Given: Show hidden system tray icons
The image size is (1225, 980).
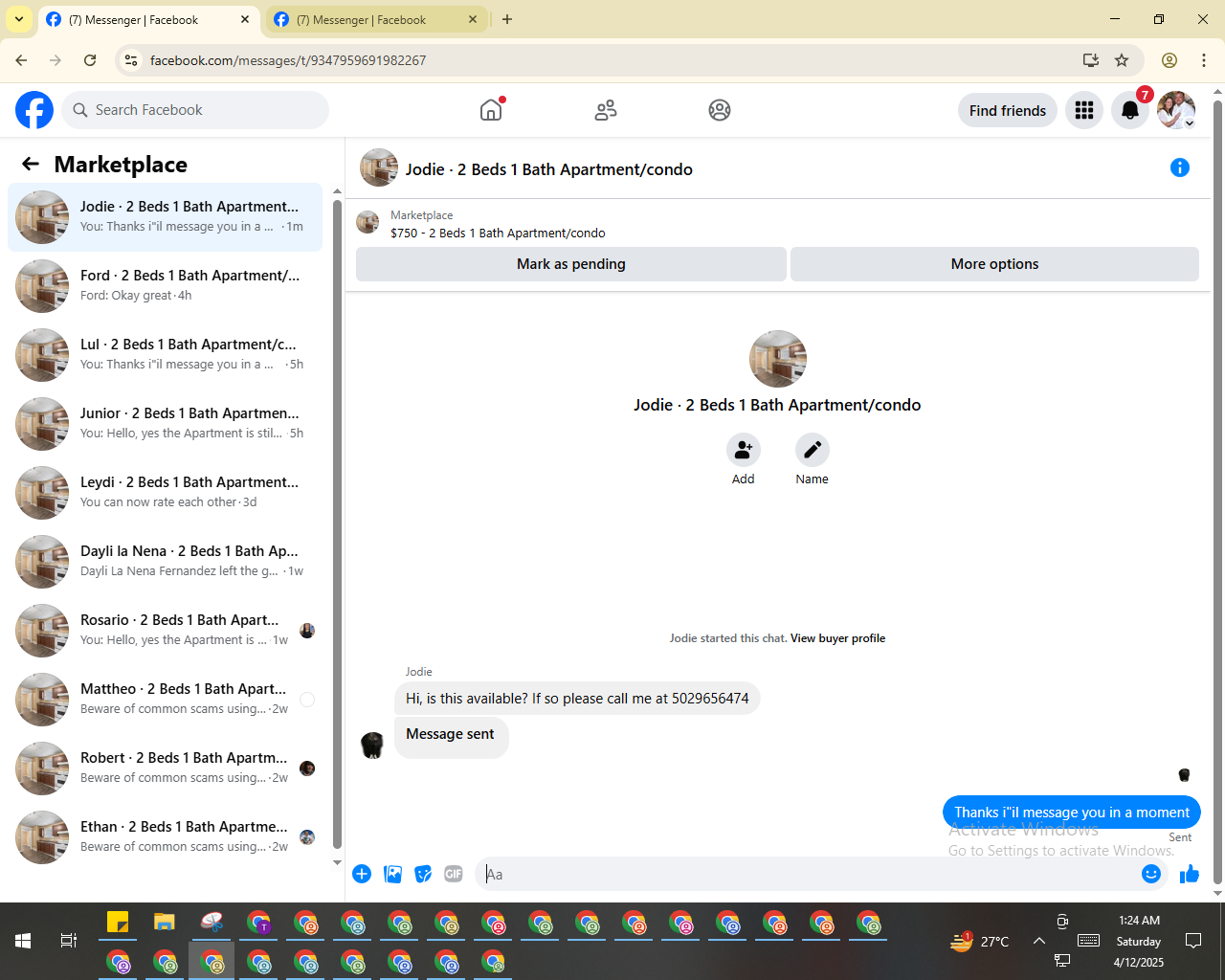Looking at the screenshot, I should tap(1038, 941).
